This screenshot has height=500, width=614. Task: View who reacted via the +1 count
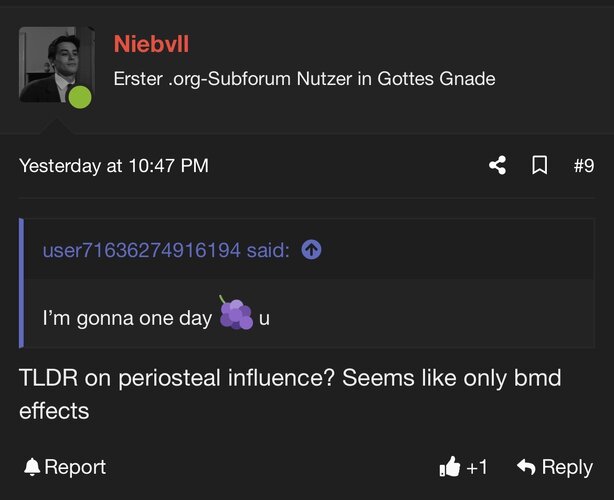point(477,467)
